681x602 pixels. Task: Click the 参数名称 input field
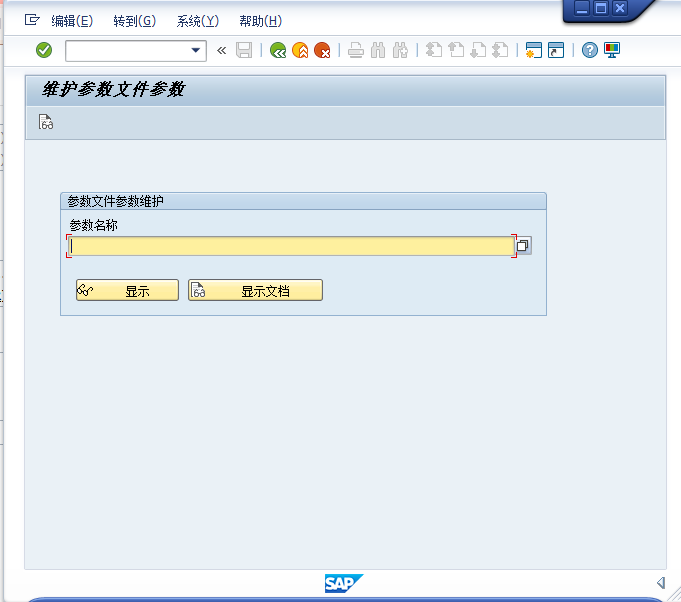(x=290, y=246)
